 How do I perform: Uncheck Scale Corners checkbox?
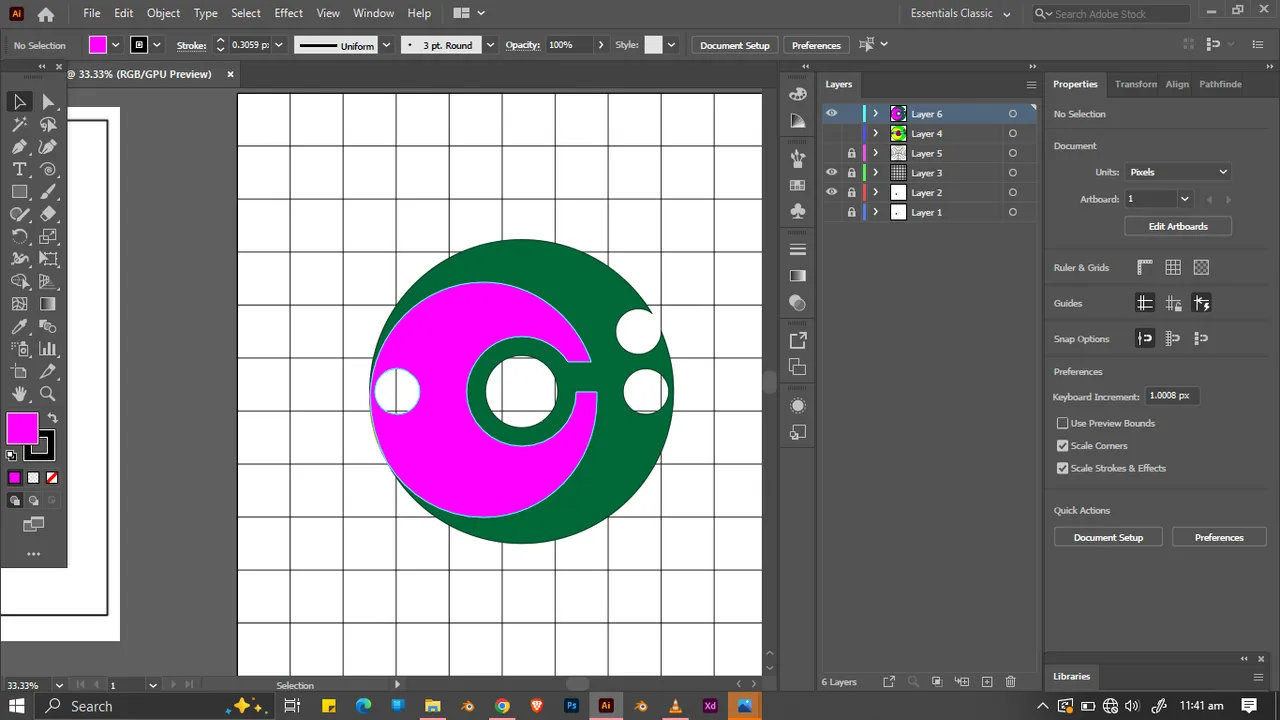(1063, 446)
